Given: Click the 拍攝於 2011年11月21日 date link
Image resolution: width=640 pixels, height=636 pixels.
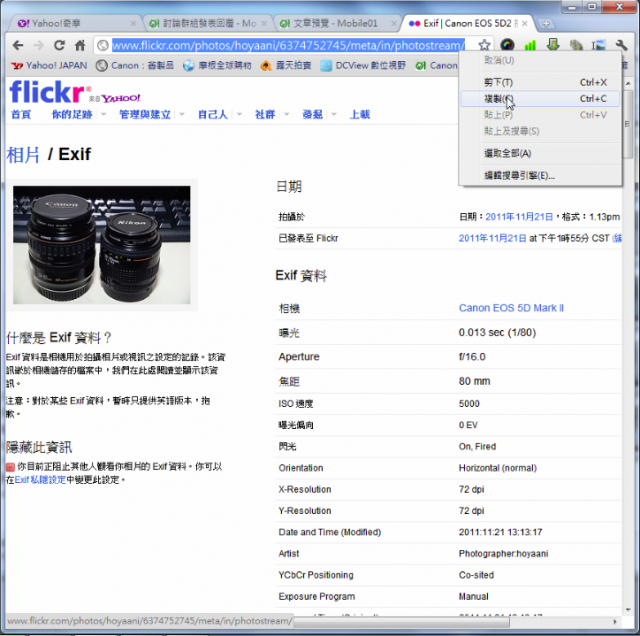Looking at the screenshot, I should point(519,217).
